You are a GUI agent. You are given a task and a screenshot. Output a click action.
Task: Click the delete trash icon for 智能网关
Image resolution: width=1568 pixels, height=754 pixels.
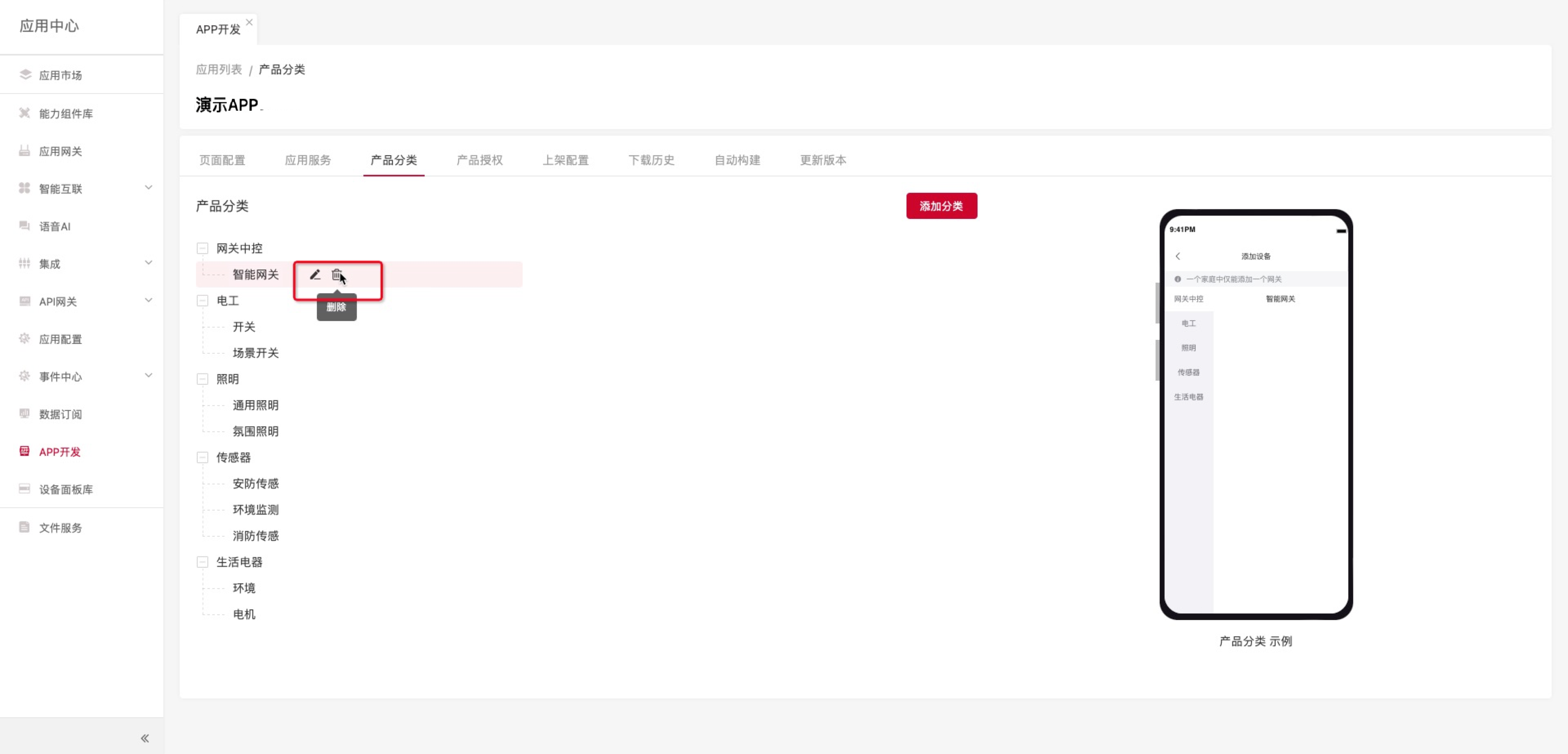336,274
